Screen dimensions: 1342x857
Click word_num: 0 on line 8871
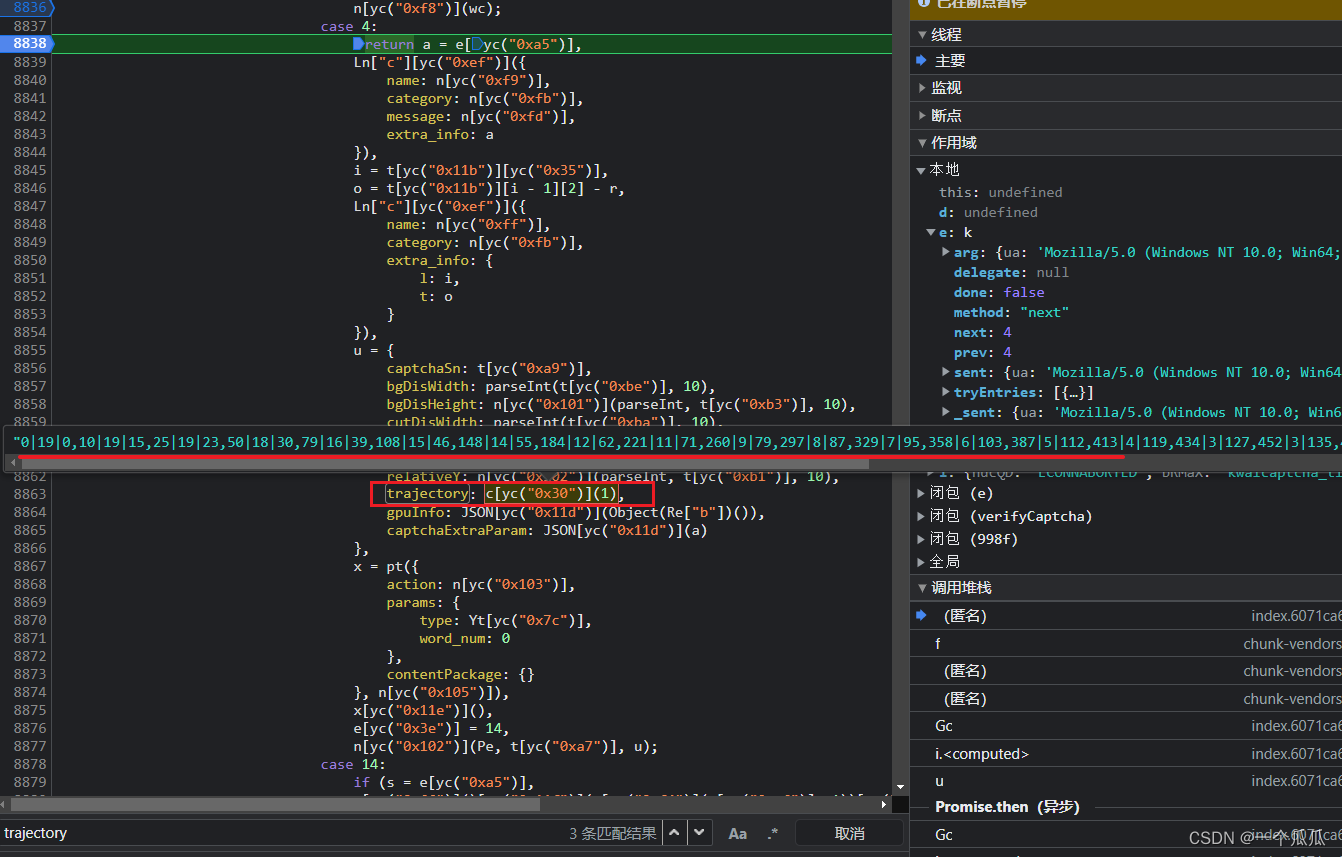click(465, 638)
